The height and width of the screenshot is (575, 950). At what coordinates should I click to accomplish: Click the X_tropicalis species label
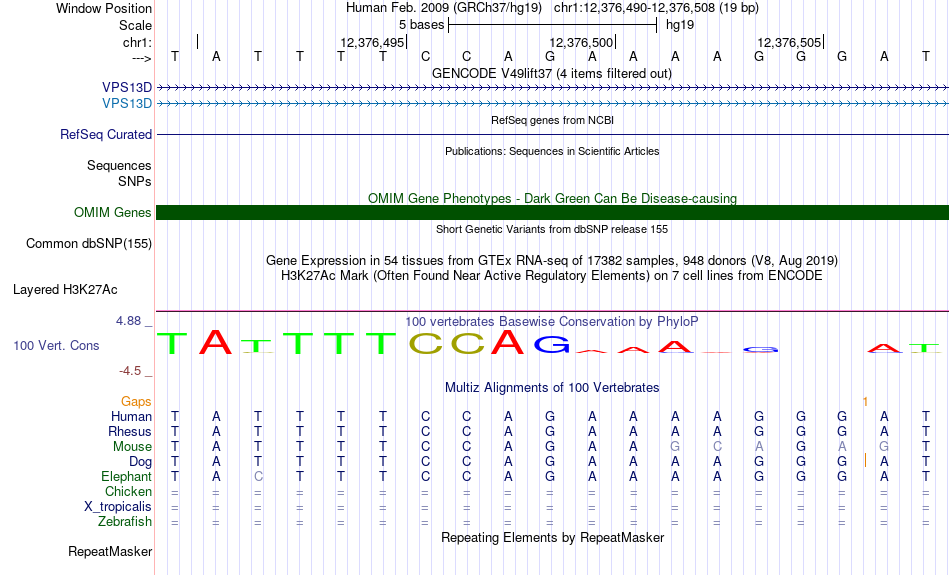(x=118, y=507)
